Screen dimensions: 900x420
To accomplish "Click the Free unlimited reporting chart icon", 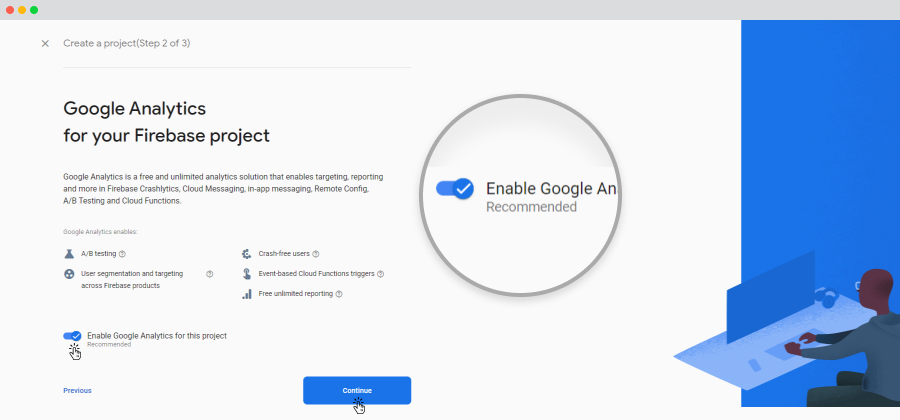I will pos(246,294).
